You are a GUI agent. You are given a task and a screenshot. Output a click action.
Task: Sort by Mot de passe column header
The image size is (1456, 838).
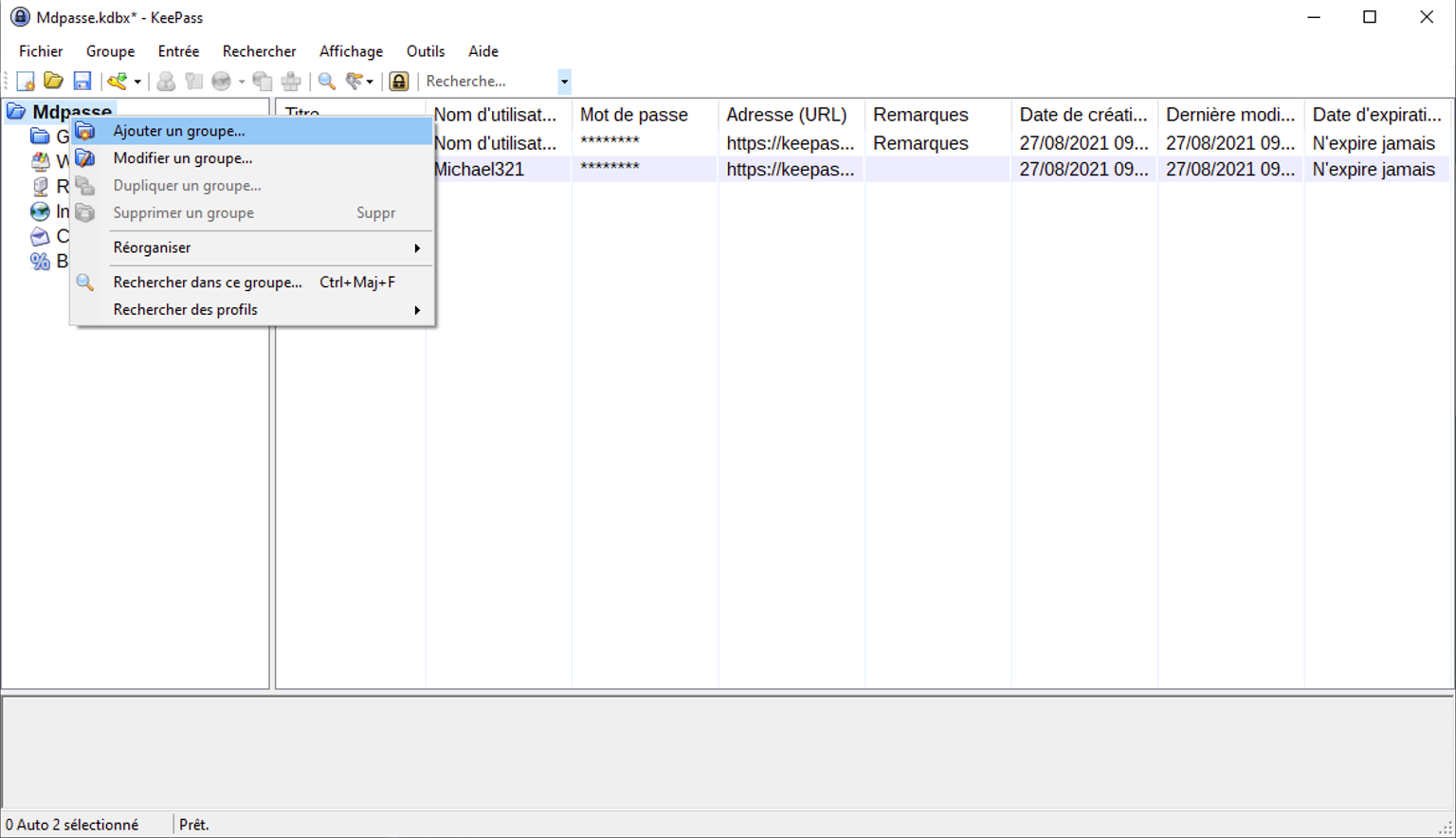pyautogui.click(x=645, y=115)
